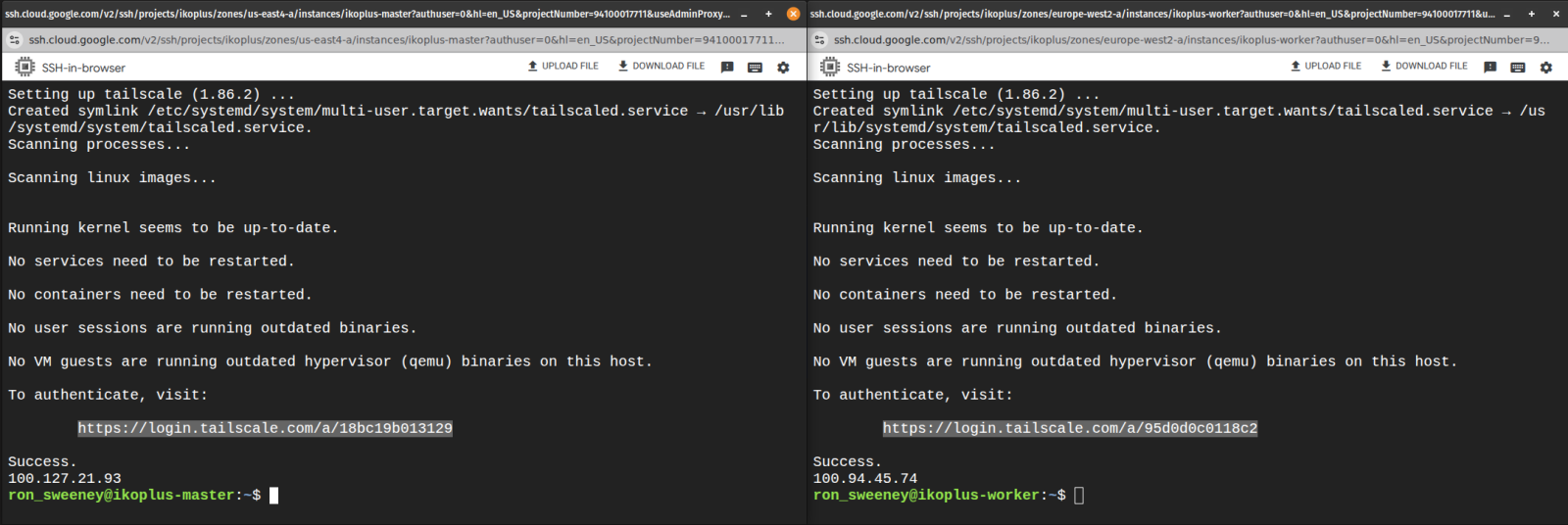
Task: Click the IP address 100.127.21.93
Action: pyautogui.click(x=65, y=479)
